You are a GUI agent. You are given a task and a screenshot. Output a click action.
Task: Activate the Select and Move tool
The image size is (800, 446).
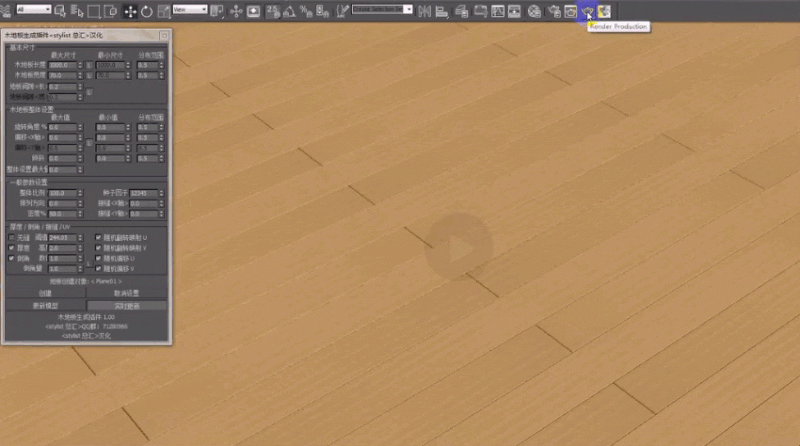(130, 11)
